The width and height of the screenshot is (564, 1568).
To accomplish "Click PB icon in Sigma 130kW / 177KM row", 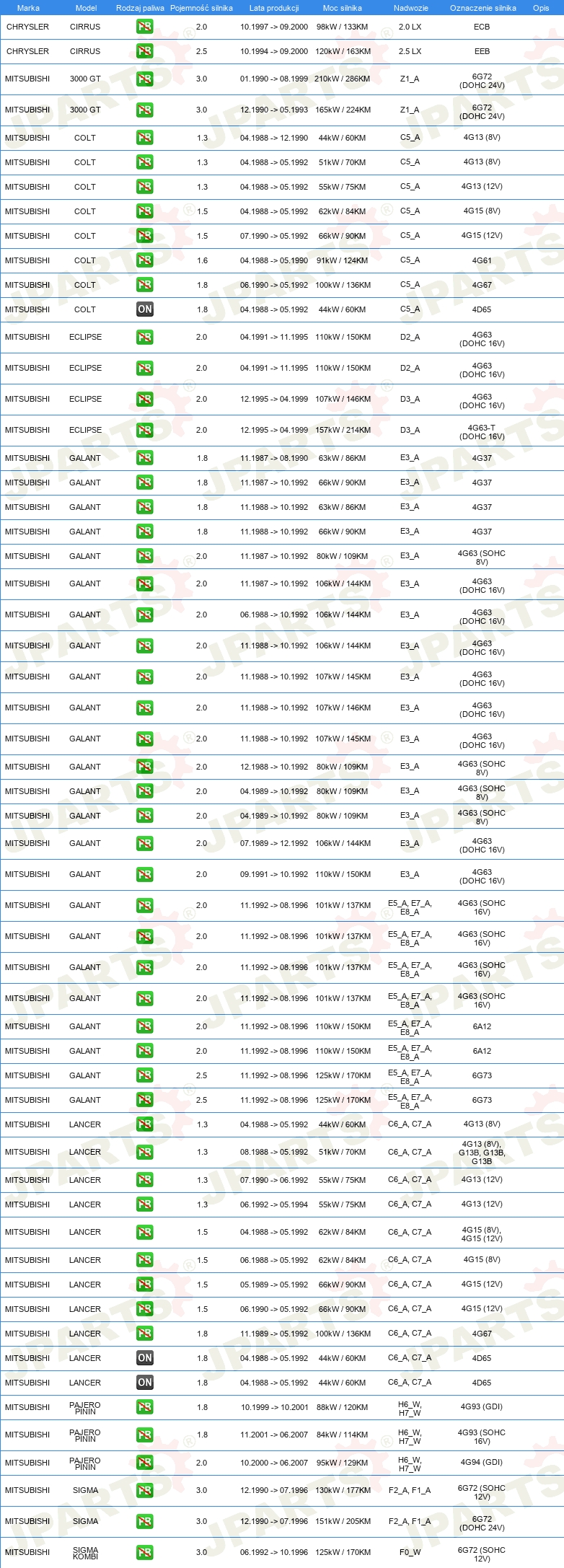I will point(144,1490).
